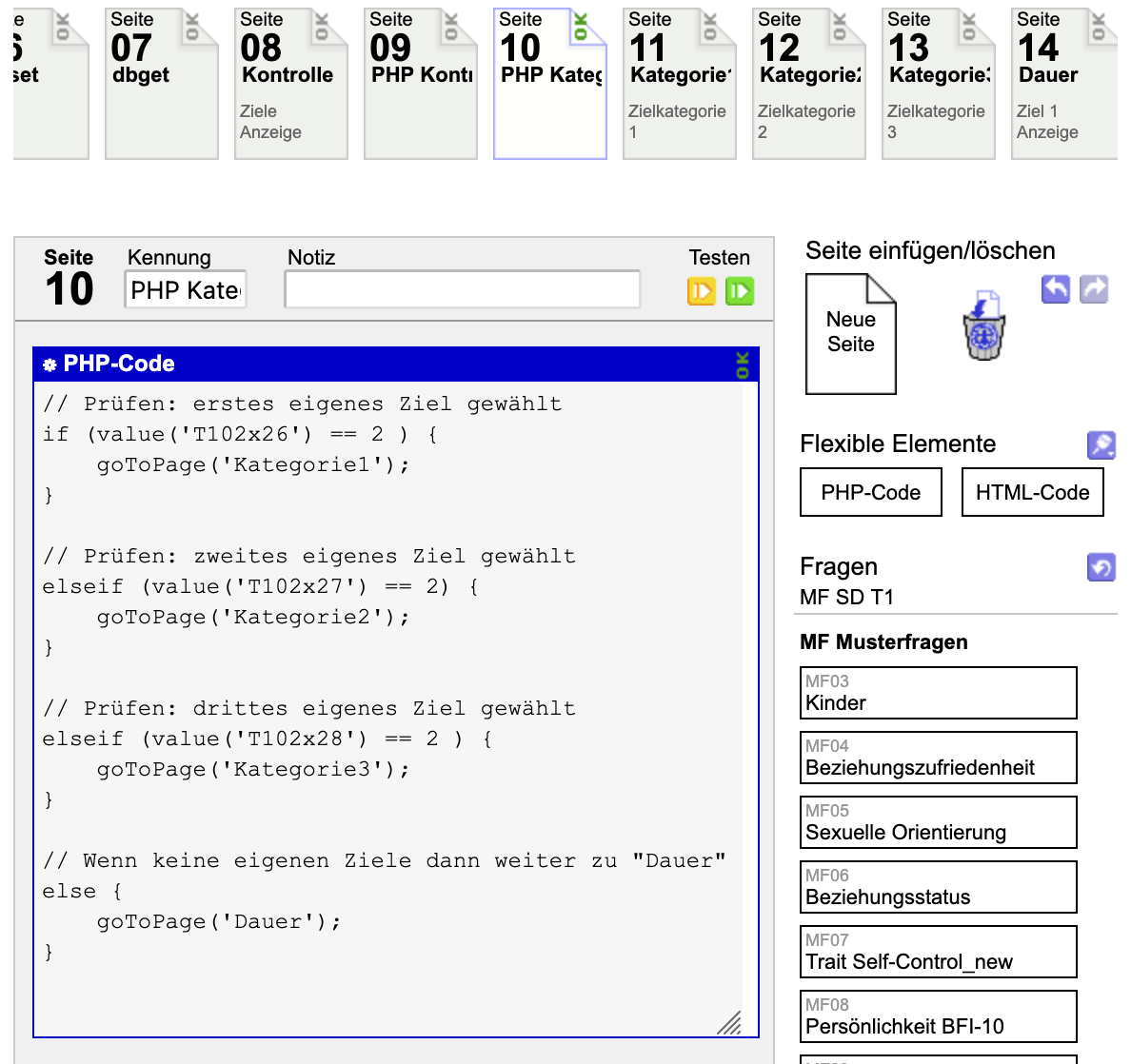
Task: Click the green Testen play icon
Action: [739, 291]
